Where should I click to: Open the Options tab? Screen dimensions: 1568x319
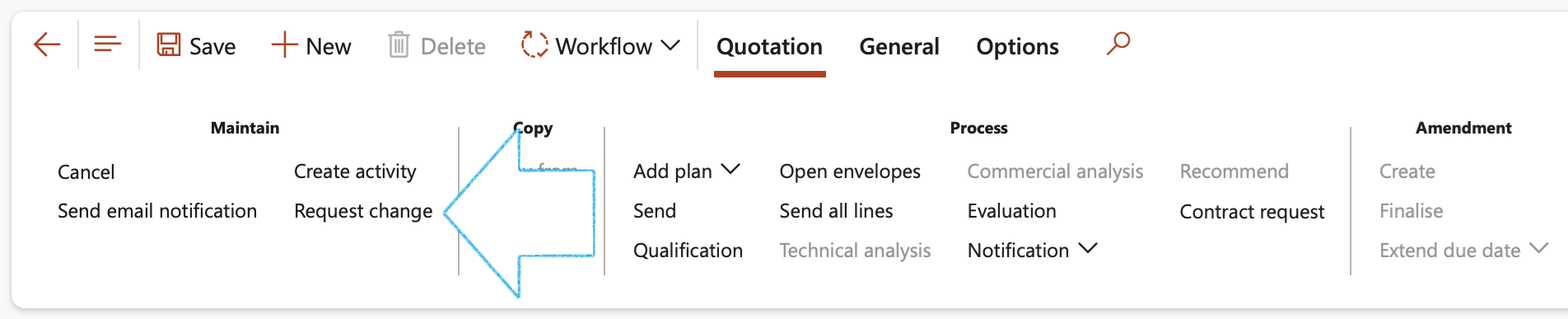click(x=1017, y=46)
